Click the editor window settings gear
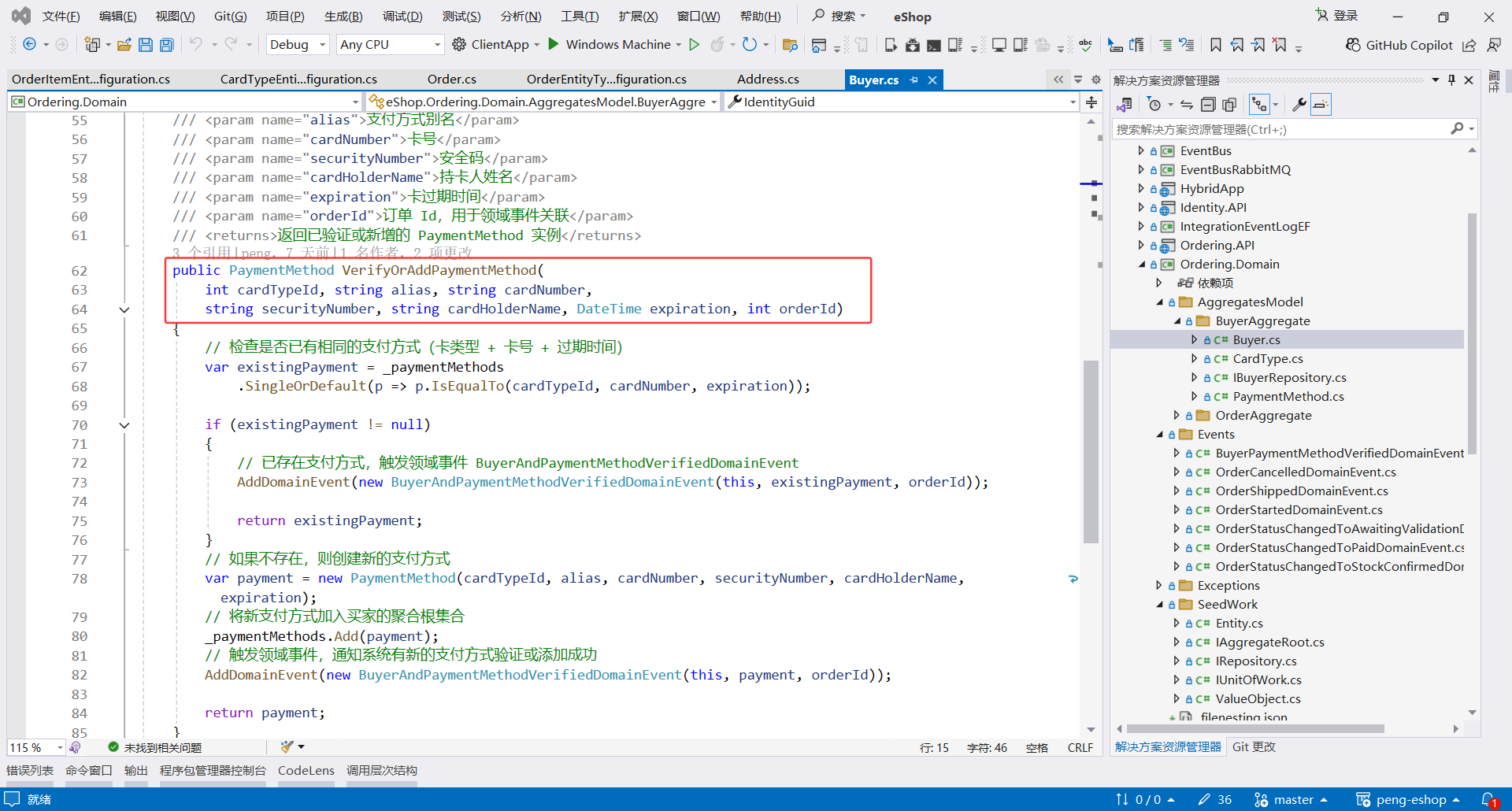 (x=1096, y=80)
